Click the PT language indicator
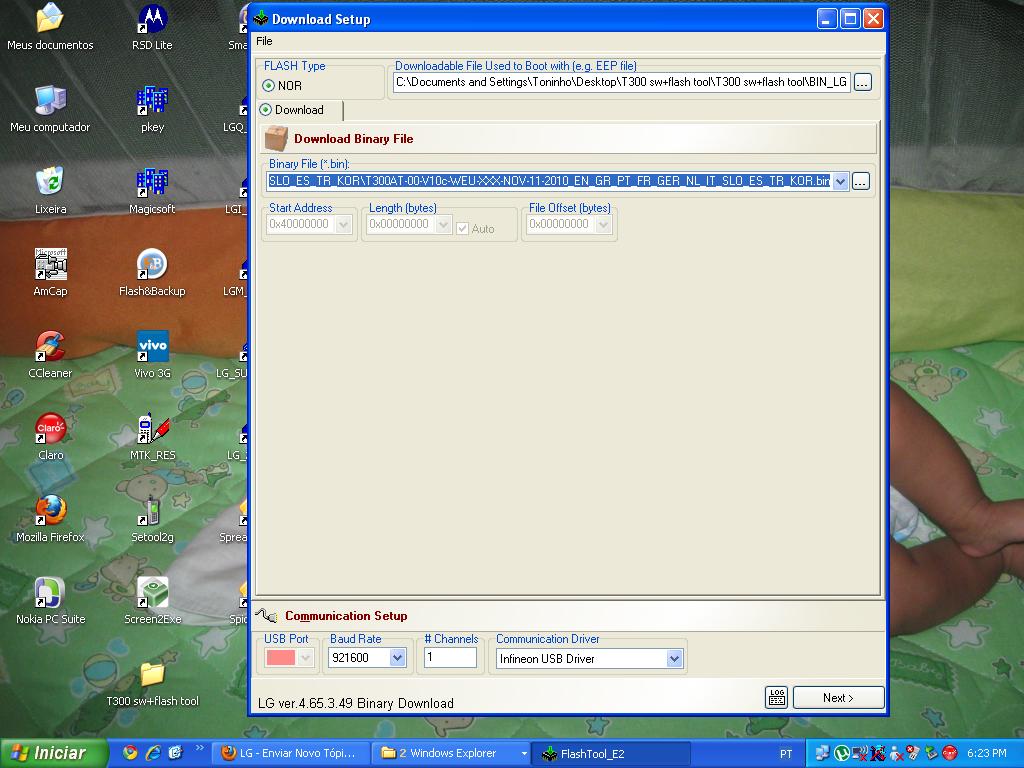Image resolution: width=1024 pixels, height=768 pixels. pos(786,754)
